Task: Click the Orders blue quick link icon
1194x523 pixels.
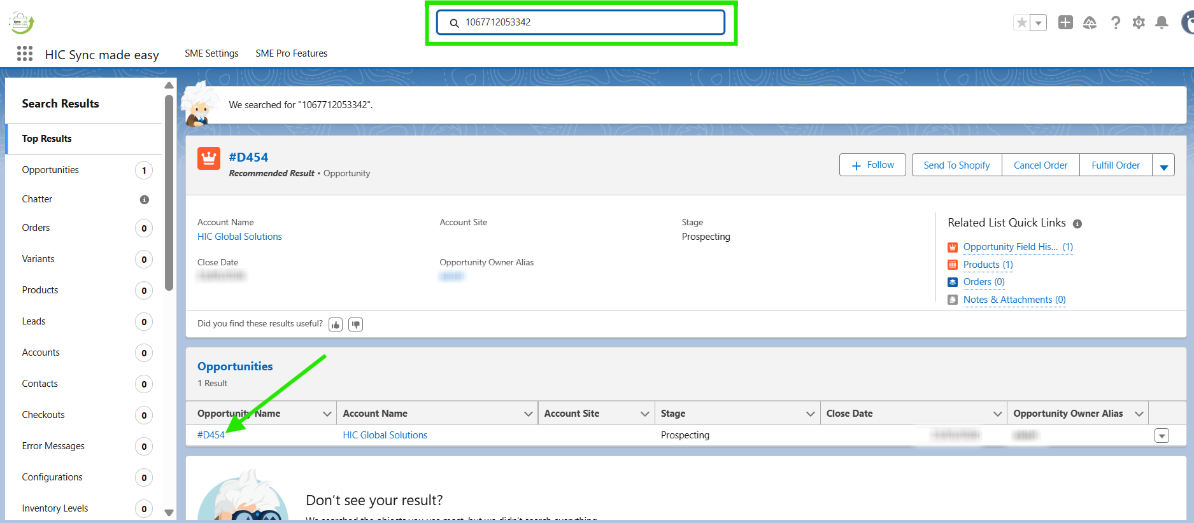Action: point(953,282)
